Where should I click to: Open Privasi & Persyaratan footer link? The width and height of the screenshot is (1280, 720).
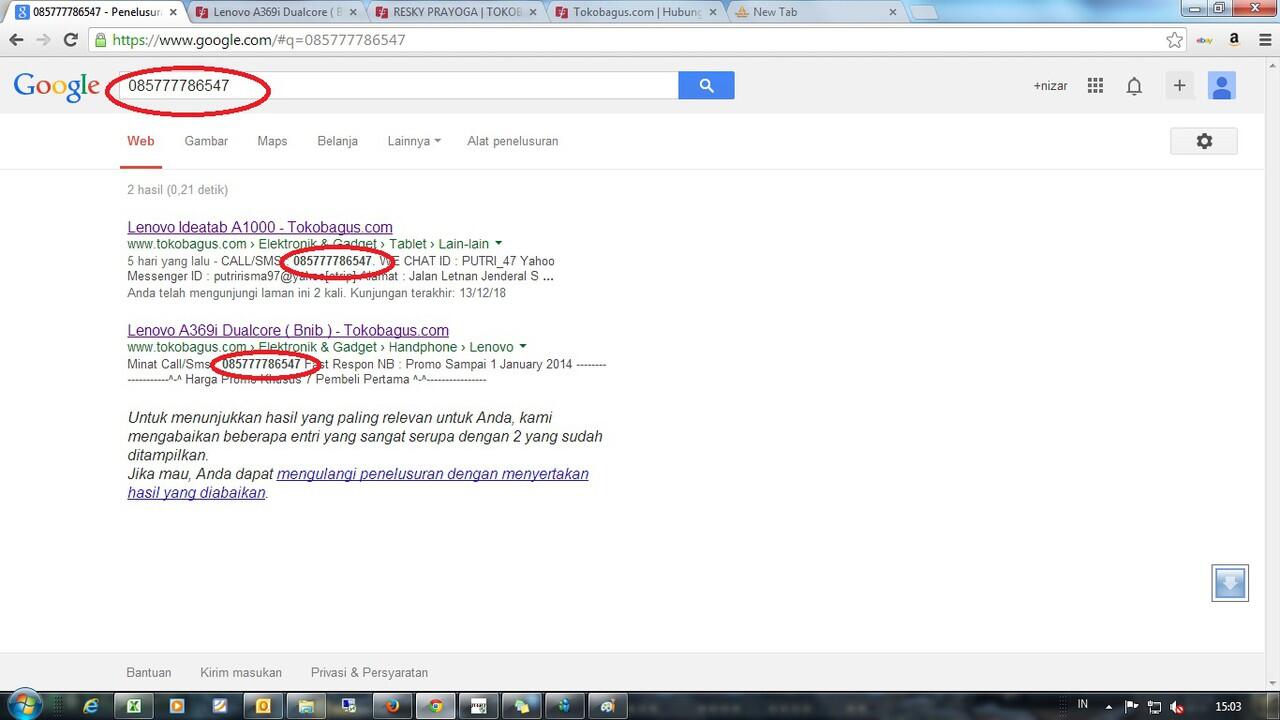point(369,673)
